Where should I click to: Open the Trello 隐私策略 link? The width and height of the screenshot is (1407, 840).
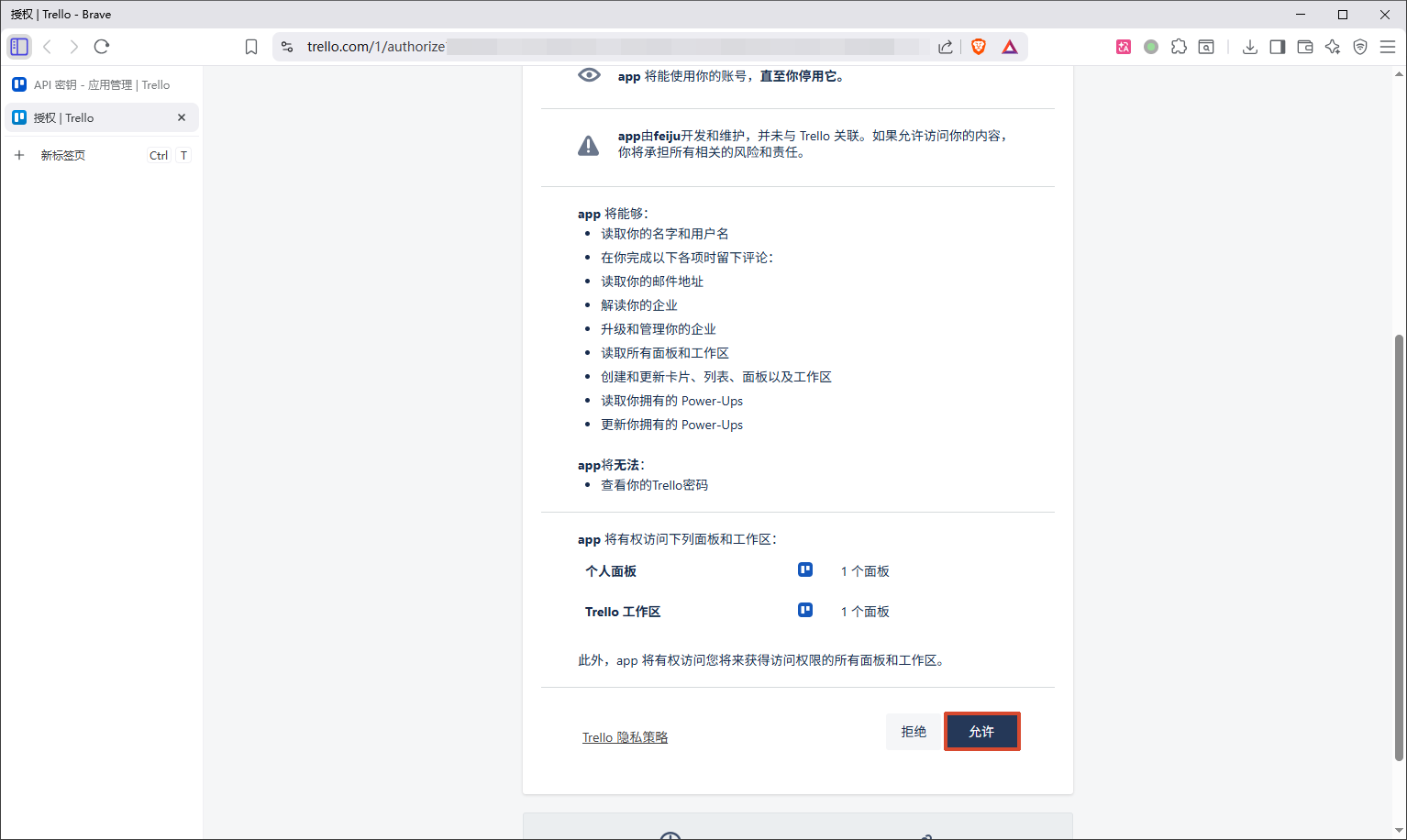pyautogui.click(x=625, y=737)
